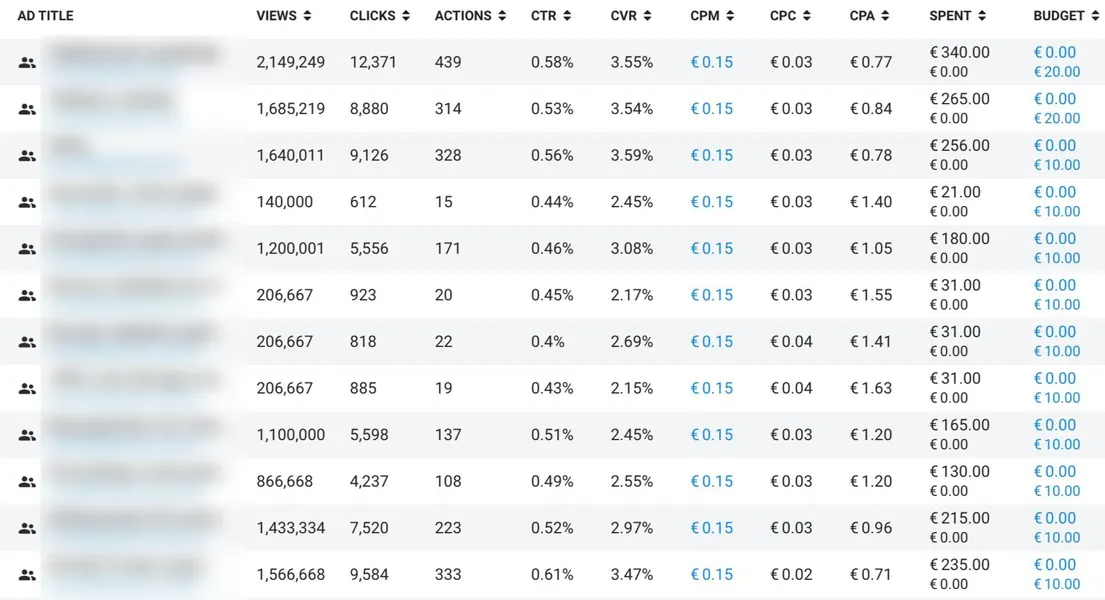Edit €0.15 CPM in the 1,433,334 views row
The height and width of the screenshot is (600, 1105).
coord(712,527)
